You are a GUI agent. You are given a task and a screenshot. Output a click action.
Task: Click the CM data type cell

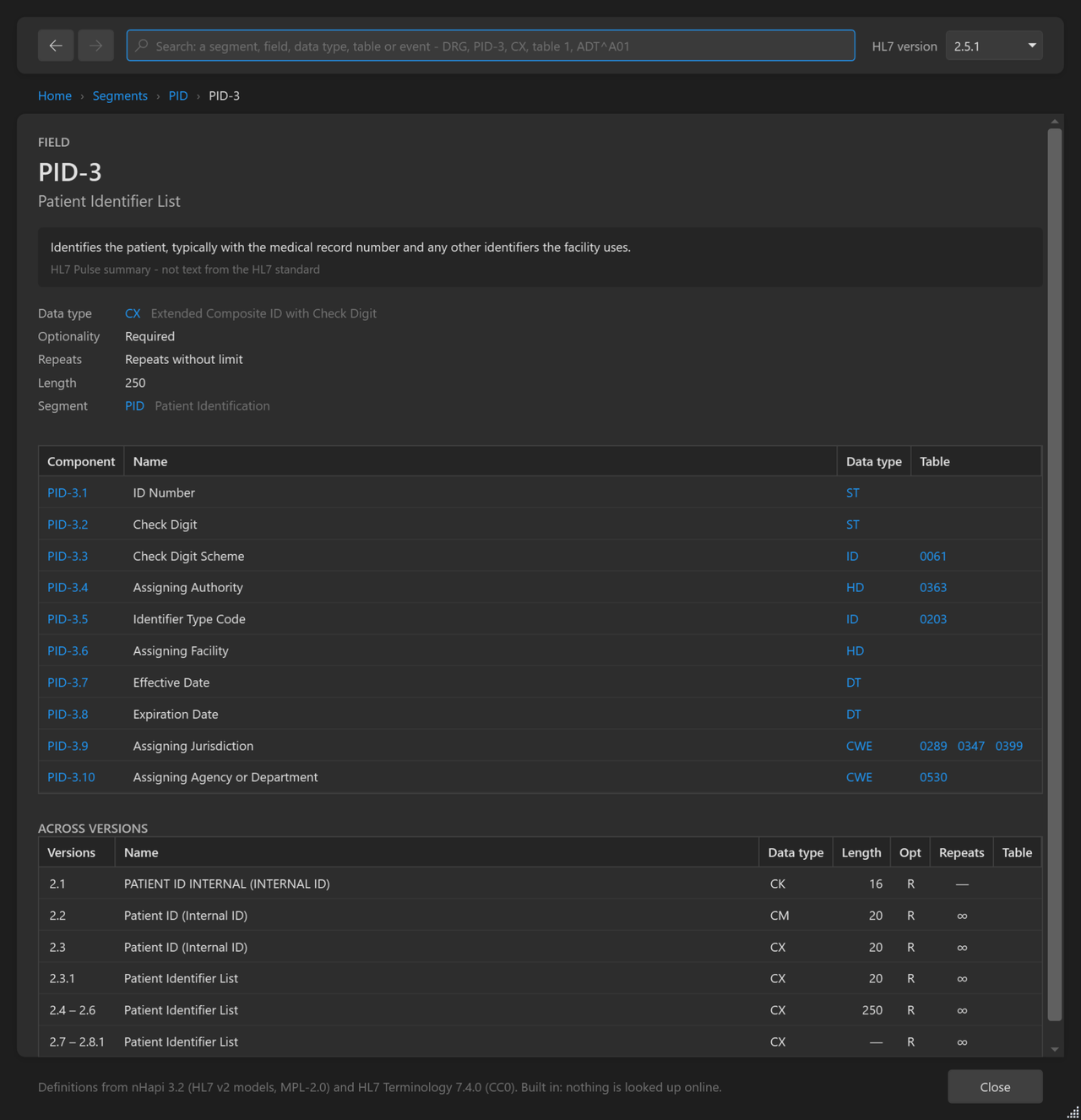click(x=780, y=916)
